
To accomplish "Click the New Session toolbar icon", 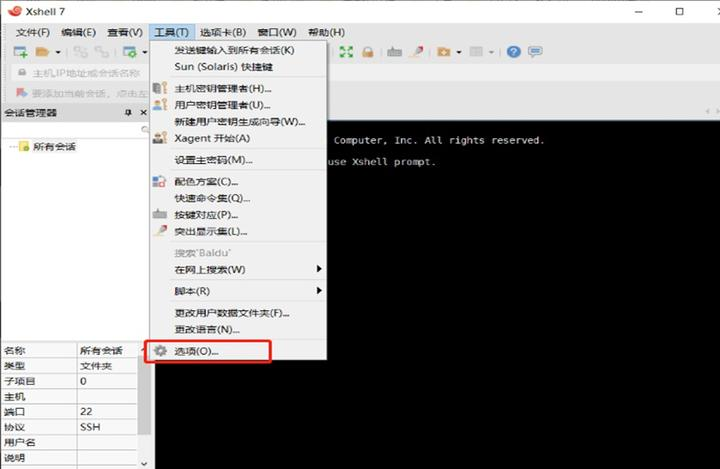I will coord(20,52).
